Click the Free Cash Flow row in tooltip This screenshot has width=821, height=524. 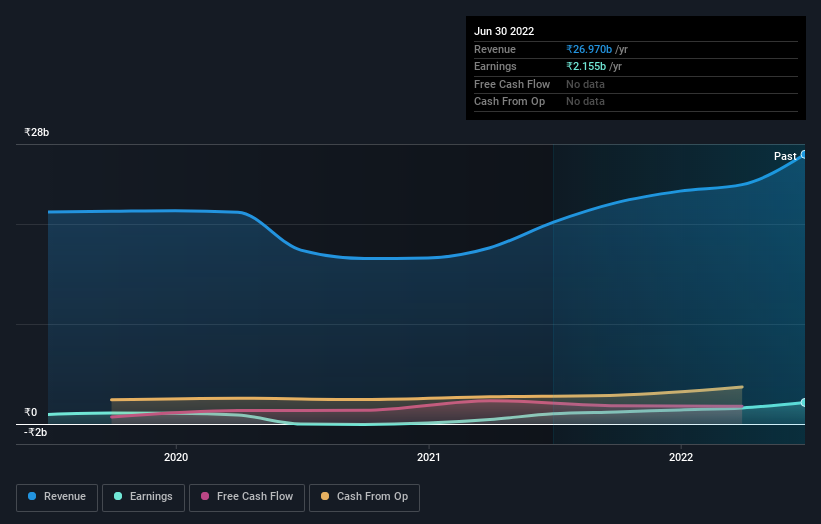[636, 84]
